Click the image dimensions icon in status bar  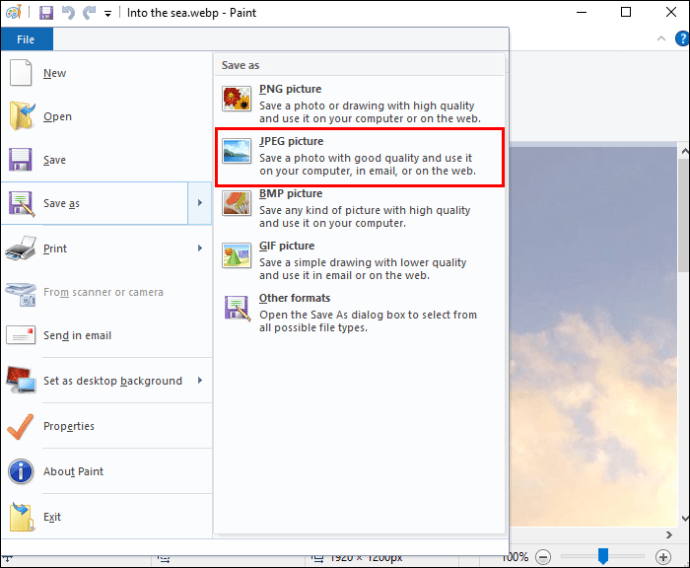pyautogui.click(x=317, y=558)
